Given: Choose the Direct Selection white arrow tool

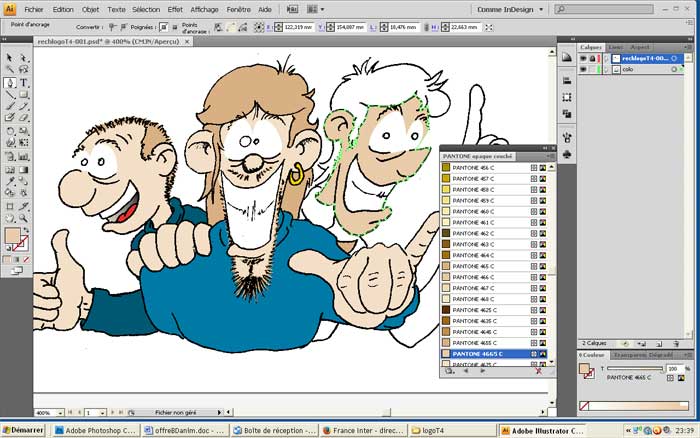Looking at the screenshot, I should click(x=23, y=58).
